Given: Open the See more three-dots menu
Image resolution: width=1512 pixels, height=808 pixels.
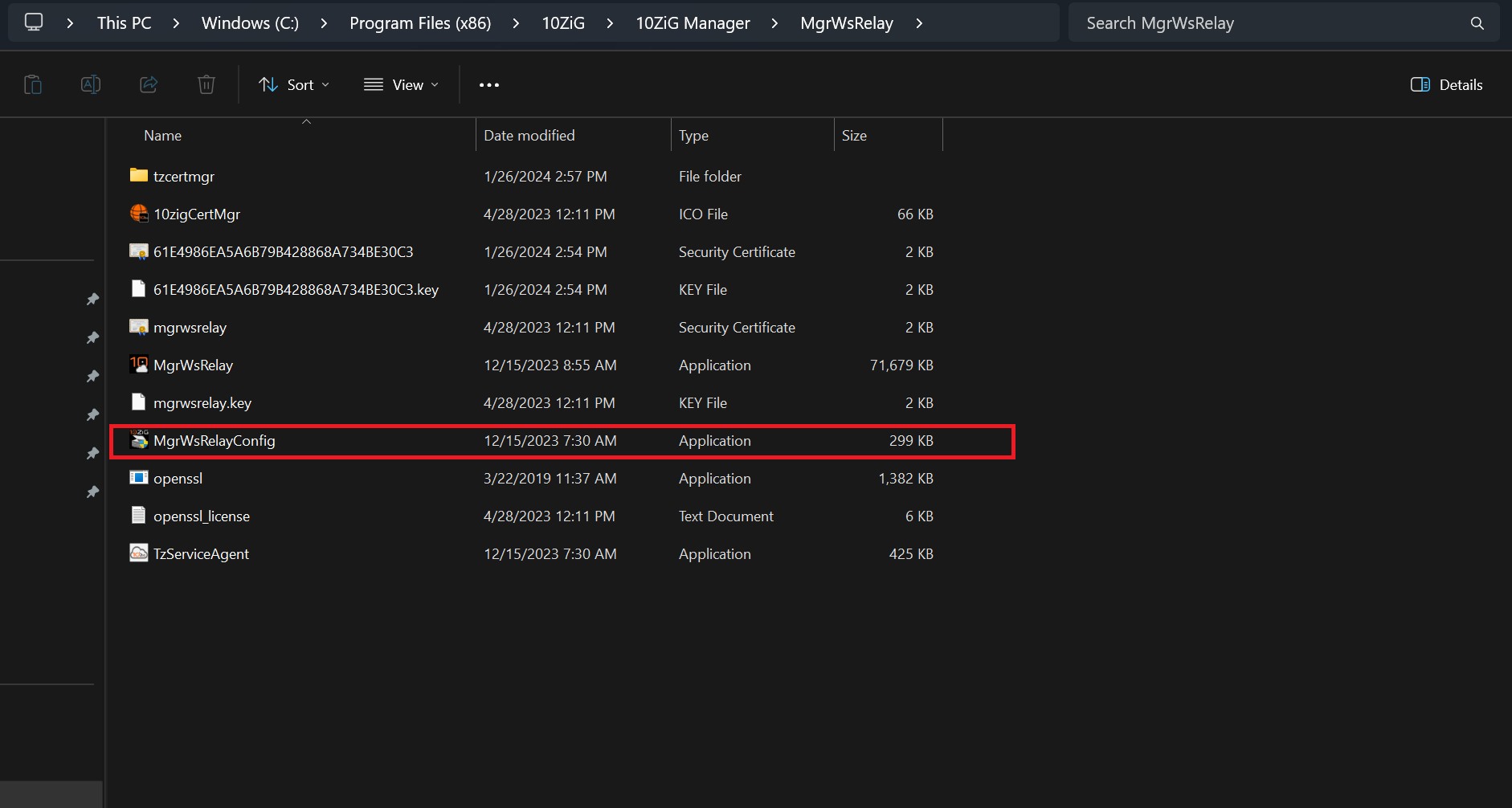Looking at the screenshot, I should 488,84.
